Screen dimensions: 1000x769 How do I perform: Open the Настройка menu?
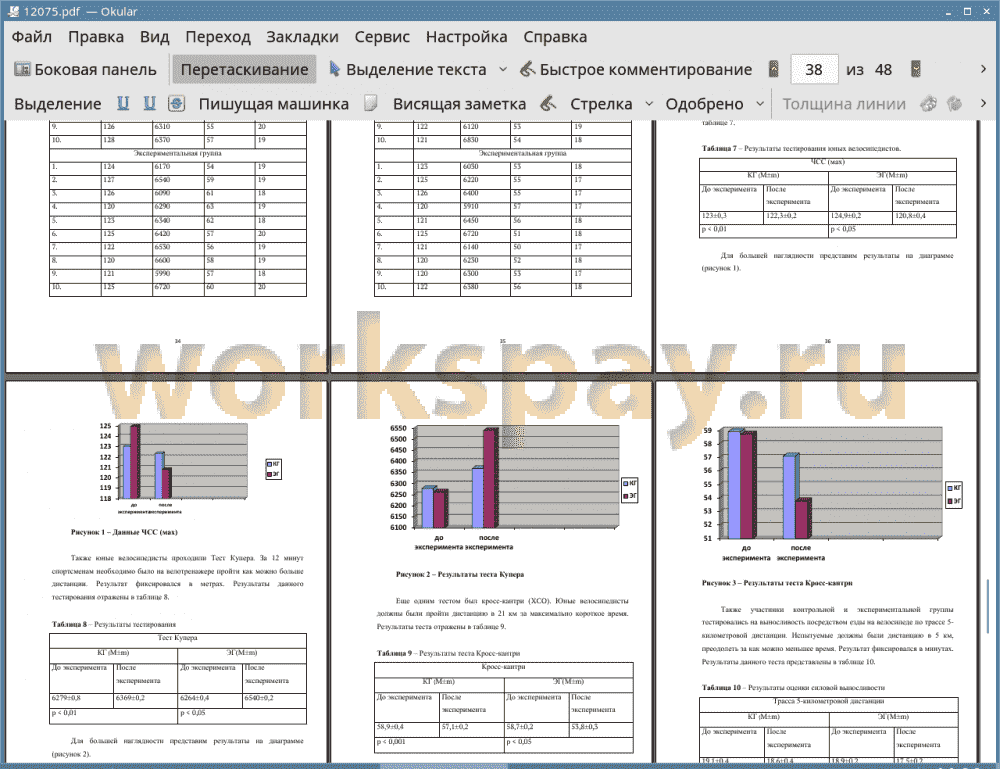466,37
